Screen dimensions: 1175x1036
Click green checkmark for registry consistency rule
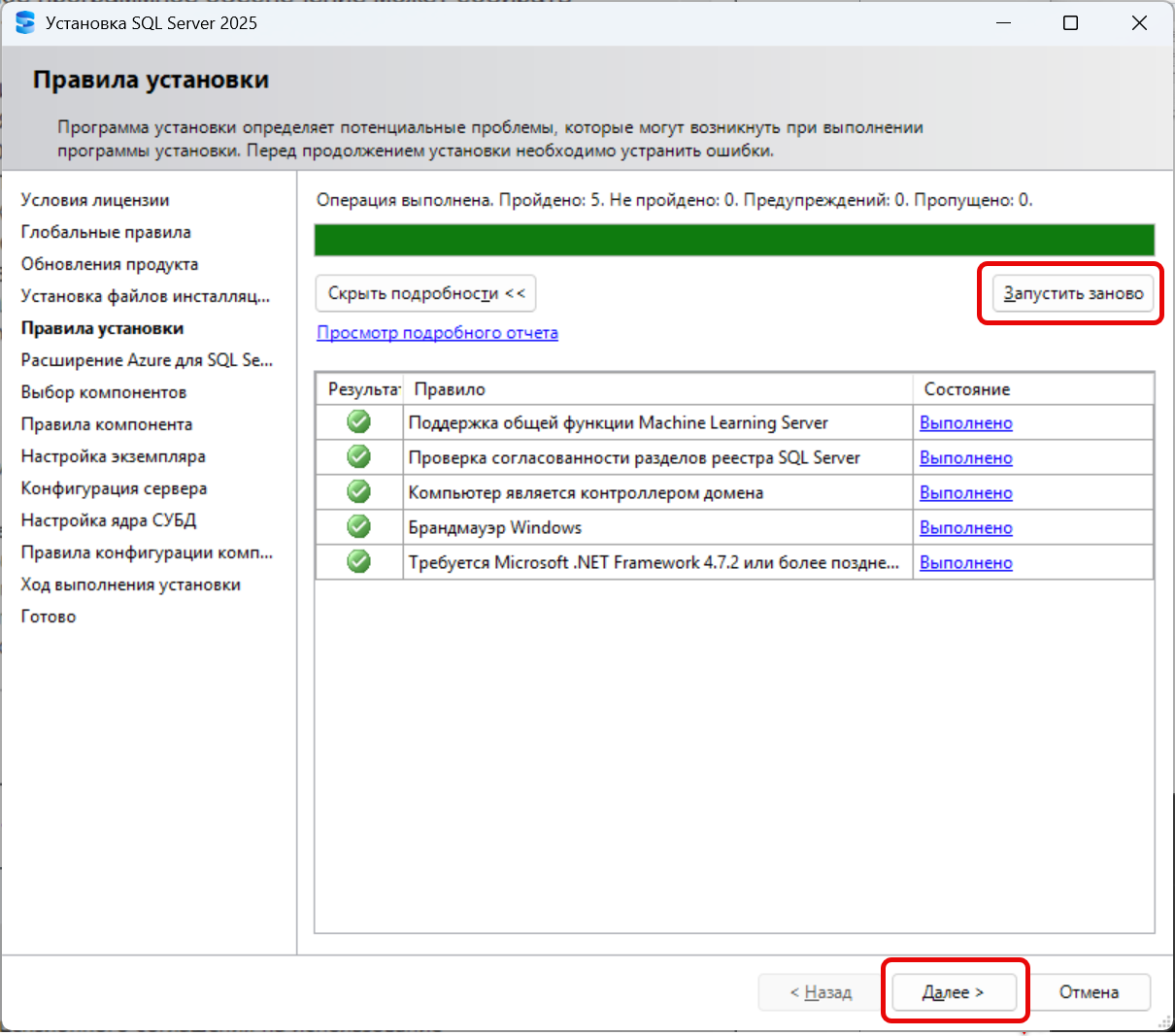pyautogui.click(x=359, y=457)
